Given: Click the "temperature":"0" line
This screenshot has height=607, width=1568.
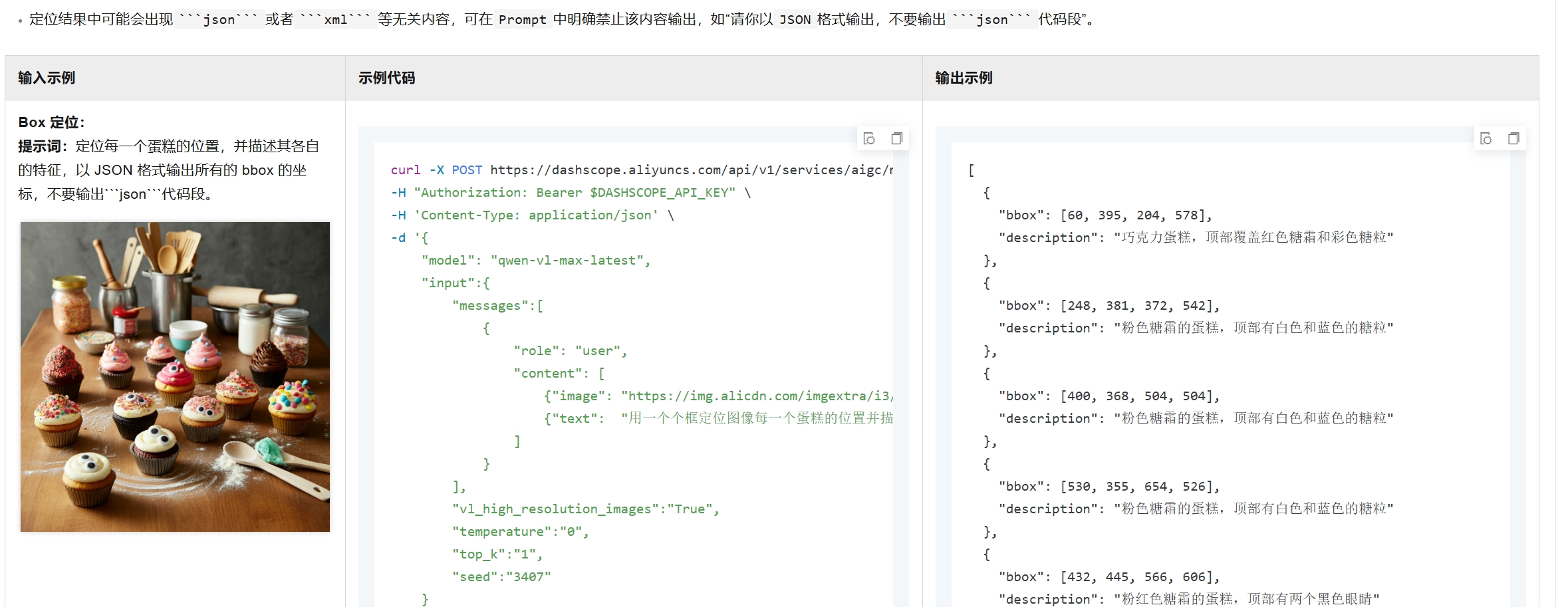Looking at the screenshot, I should pyautogui.click(x=521, y=532).
